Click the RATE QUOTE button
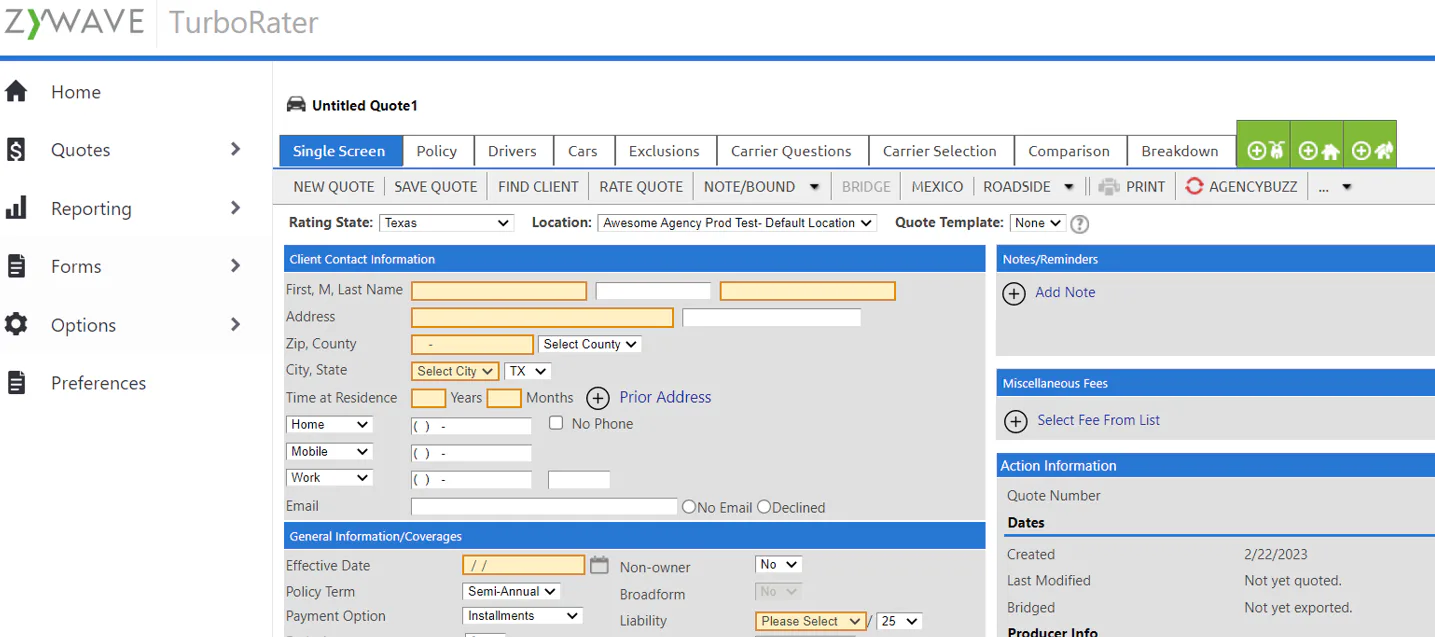Viewport: 1435px width, 637px height. click(641, 186)
